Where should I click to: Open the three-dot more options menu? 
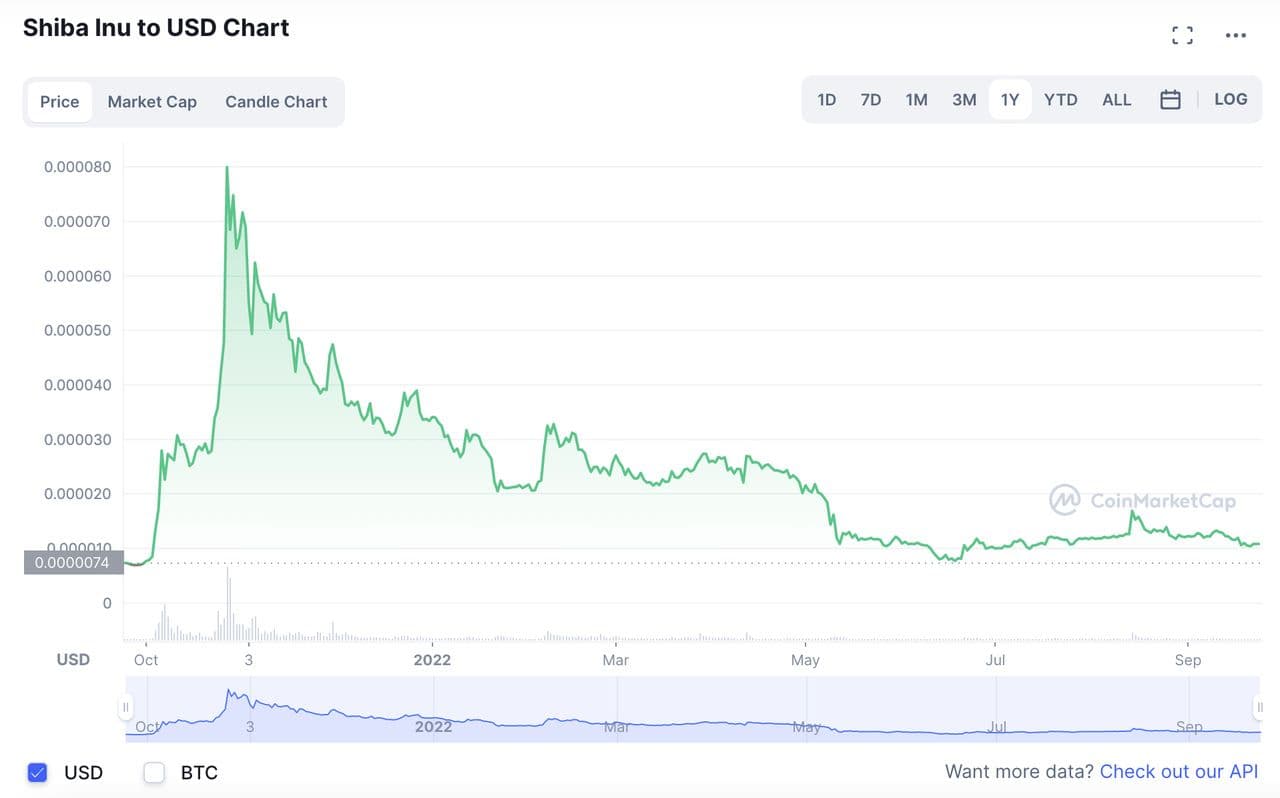click(x=1236, y=36)
